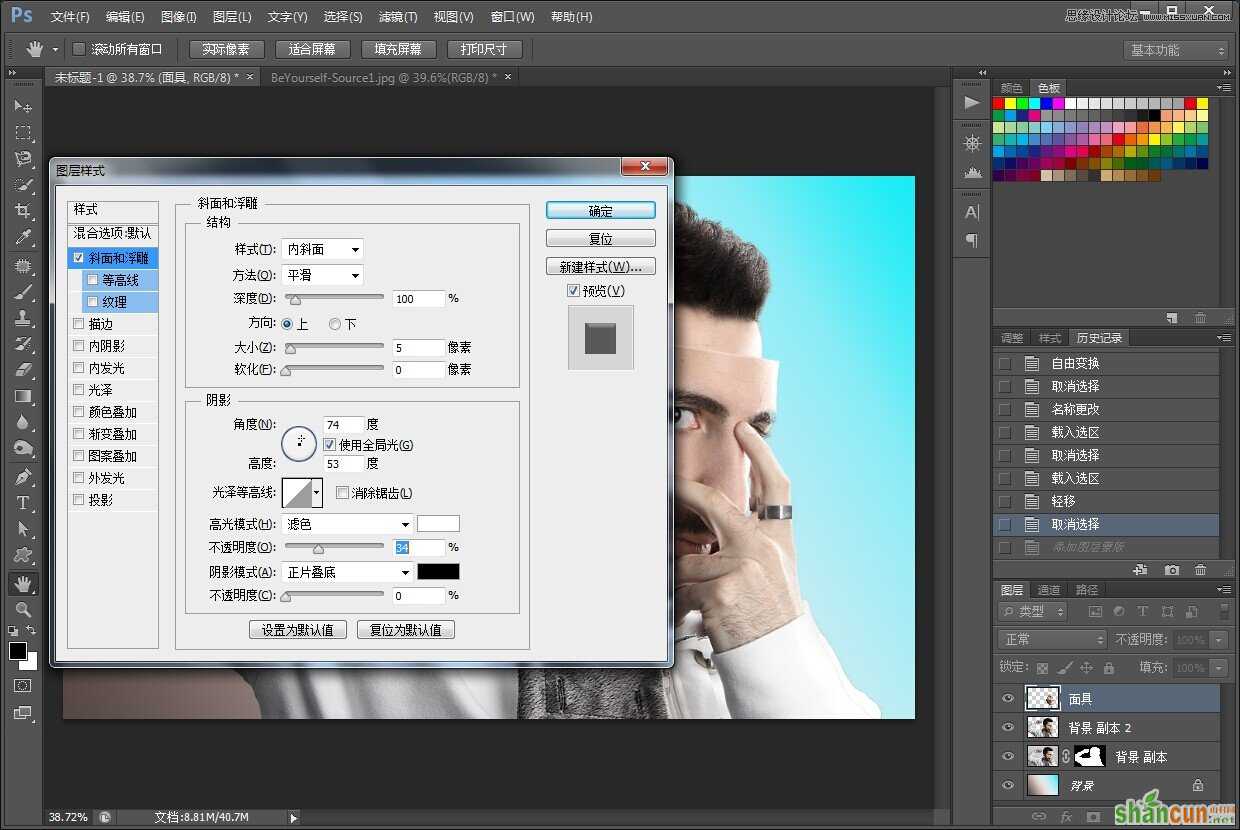Click the 大小 value input field
This screenshot has width=1240, height=830.
[x=418, y=348]
